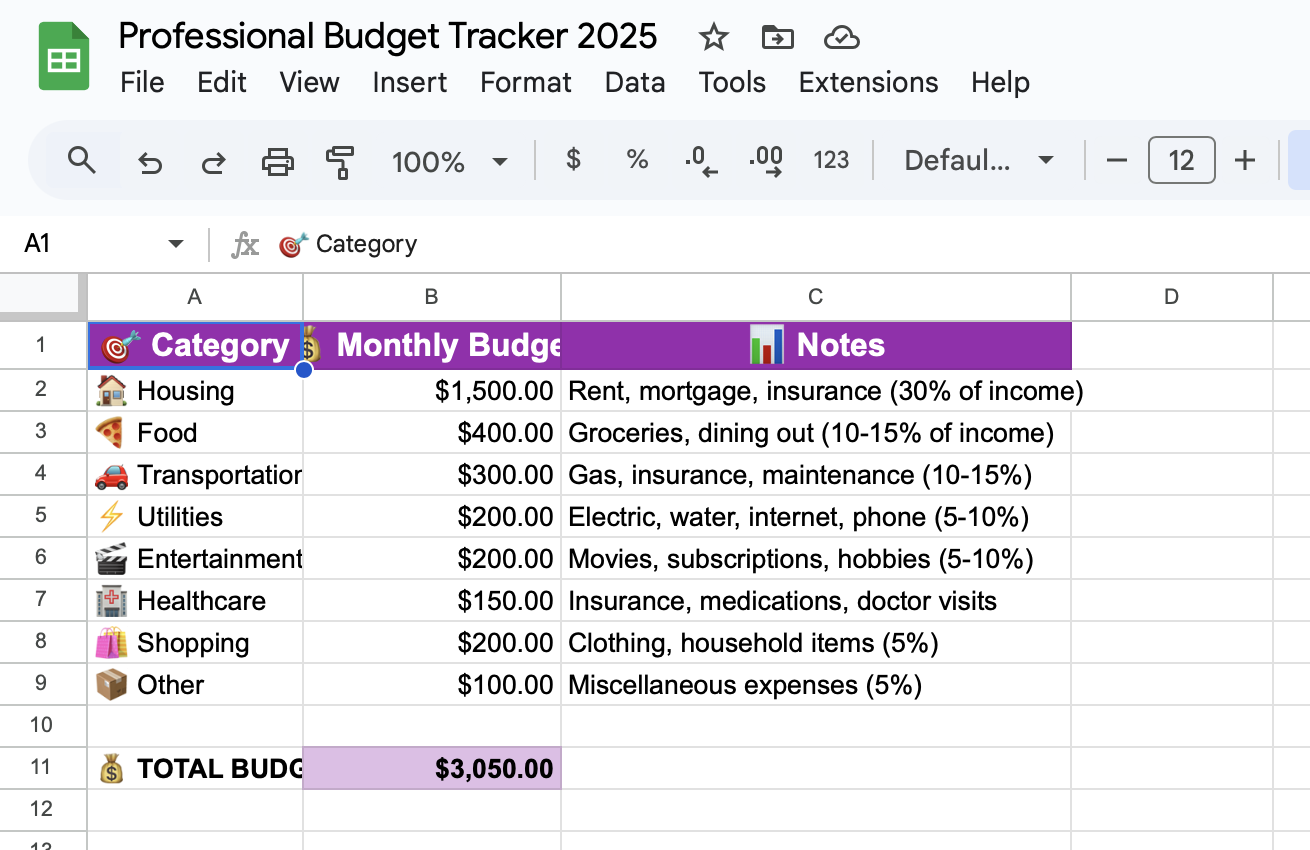The width and height of the screenshot is (1310, 850).
Task: Select the Miscellaneous expenses note
Action: 816,684
